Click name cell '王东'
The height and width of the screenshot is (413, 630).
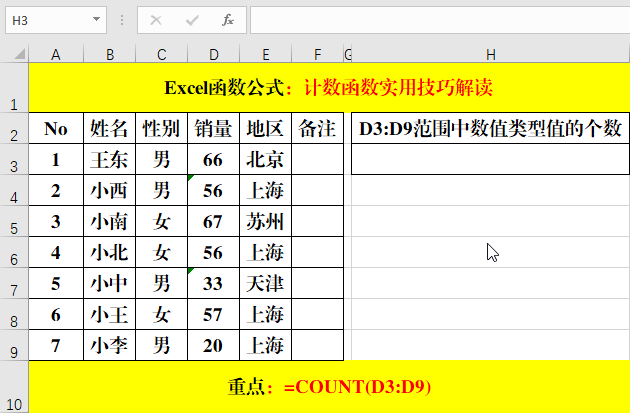point(110,159)
